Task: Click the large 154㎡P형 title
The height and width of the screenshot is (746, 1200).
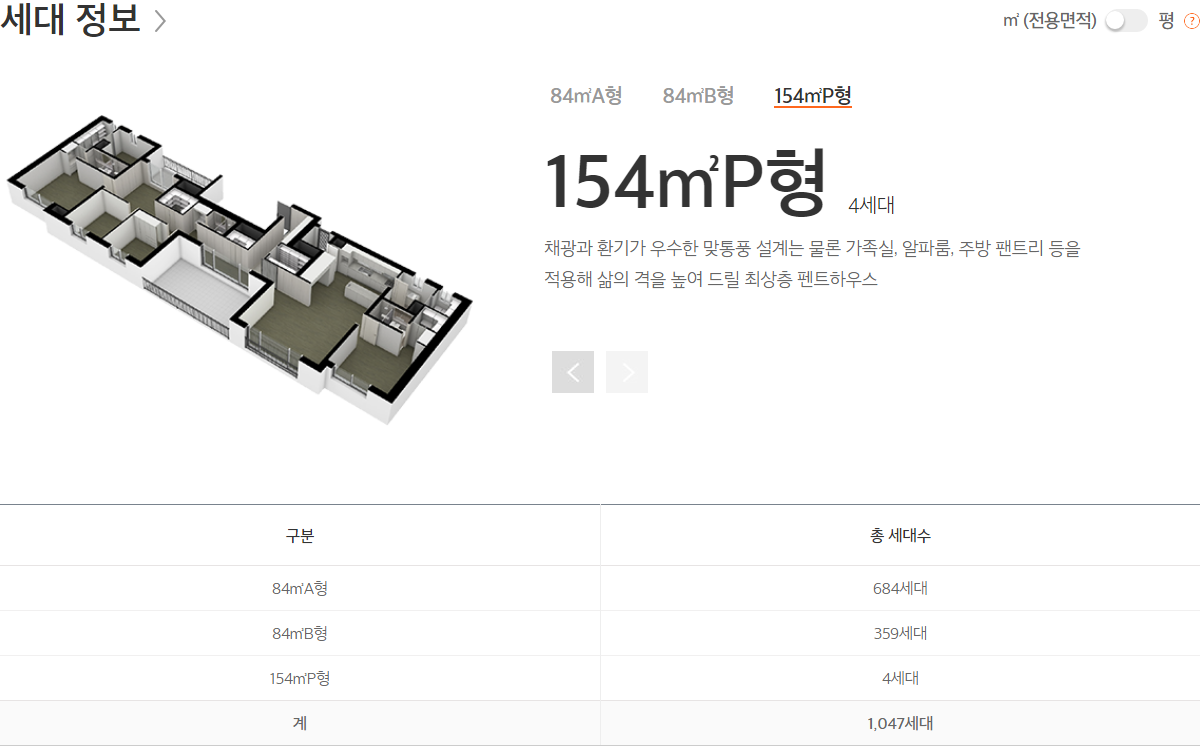Action: pyautogui.click(x=686, y=183)
